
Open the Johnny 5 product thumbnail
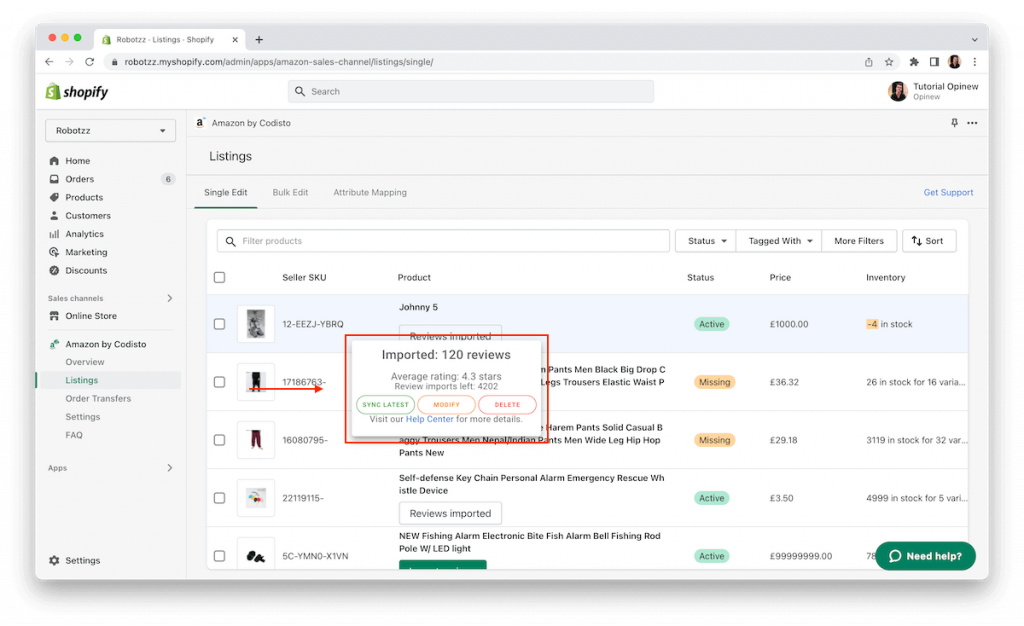[255, 324]
